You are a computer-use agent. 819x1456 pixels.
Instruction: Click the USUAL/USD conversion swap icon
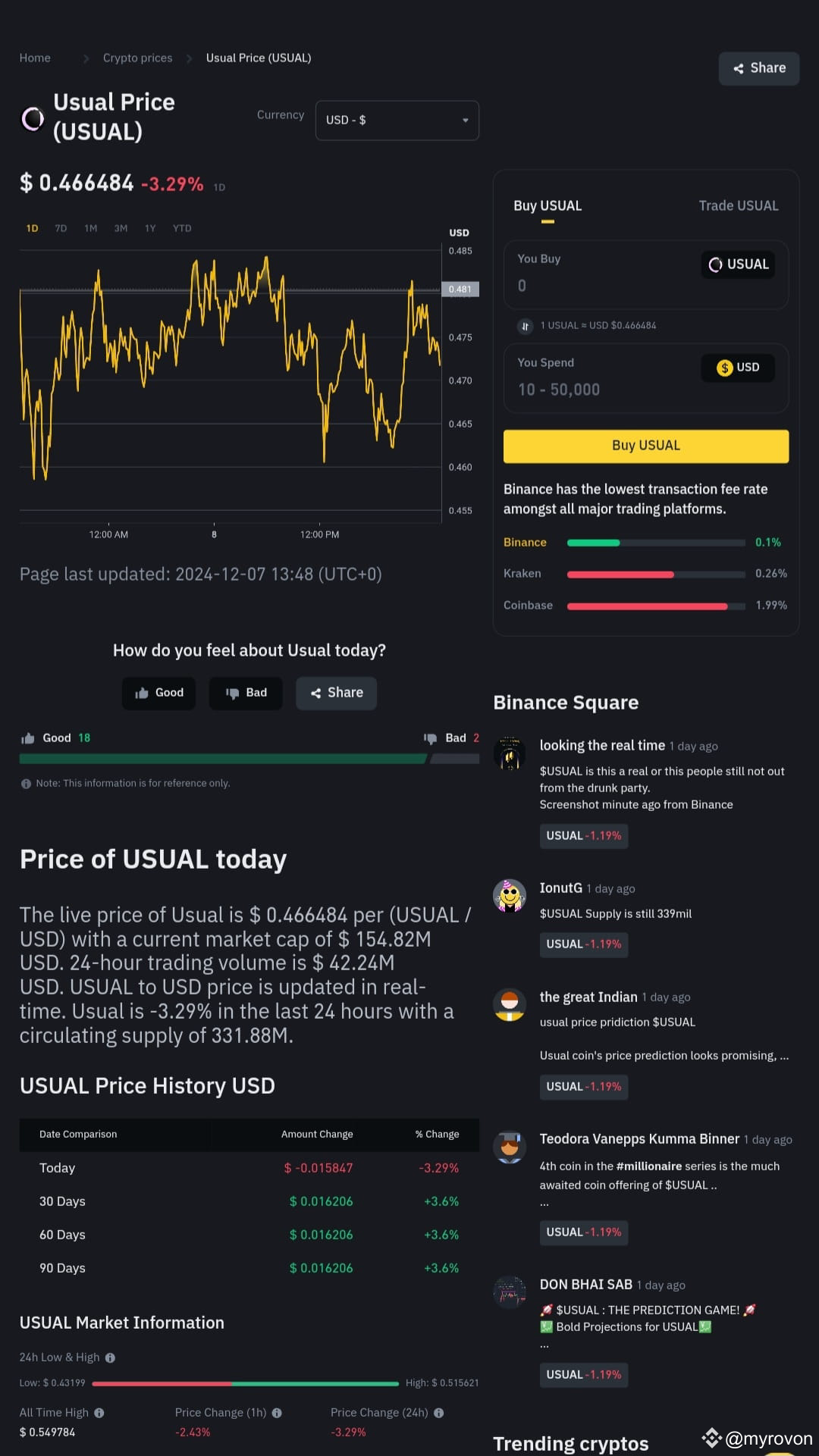(525, 326)
